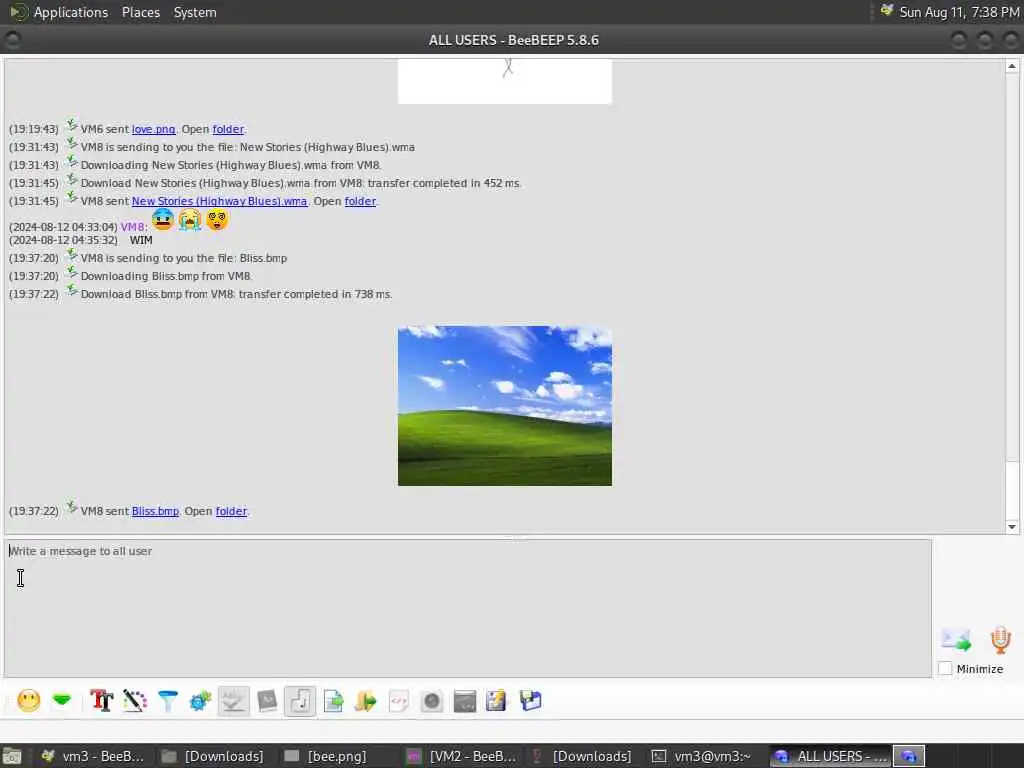The width and height of the screenshot is (1024, 768).
Task: Open the love.png link
Action: (153, 129)
